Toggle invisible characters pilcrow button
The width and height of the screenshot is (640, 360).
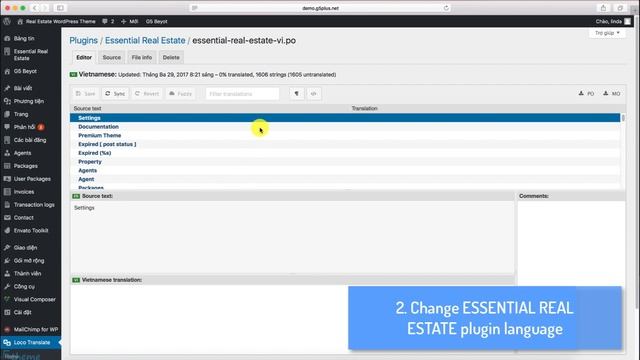point(297,94)
